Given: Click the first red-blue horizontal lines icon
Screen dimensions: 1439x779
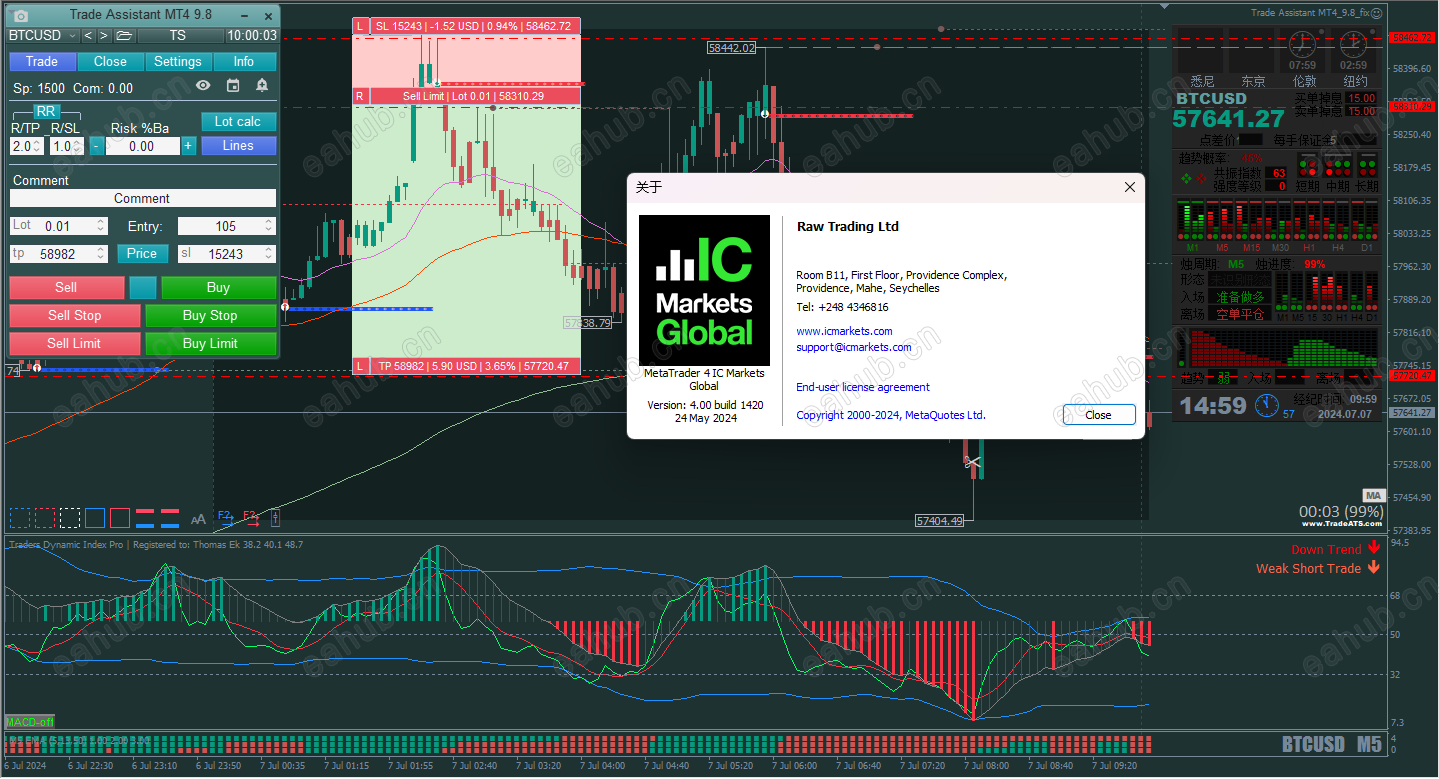Looking at the screenshot, I should 145,518.
